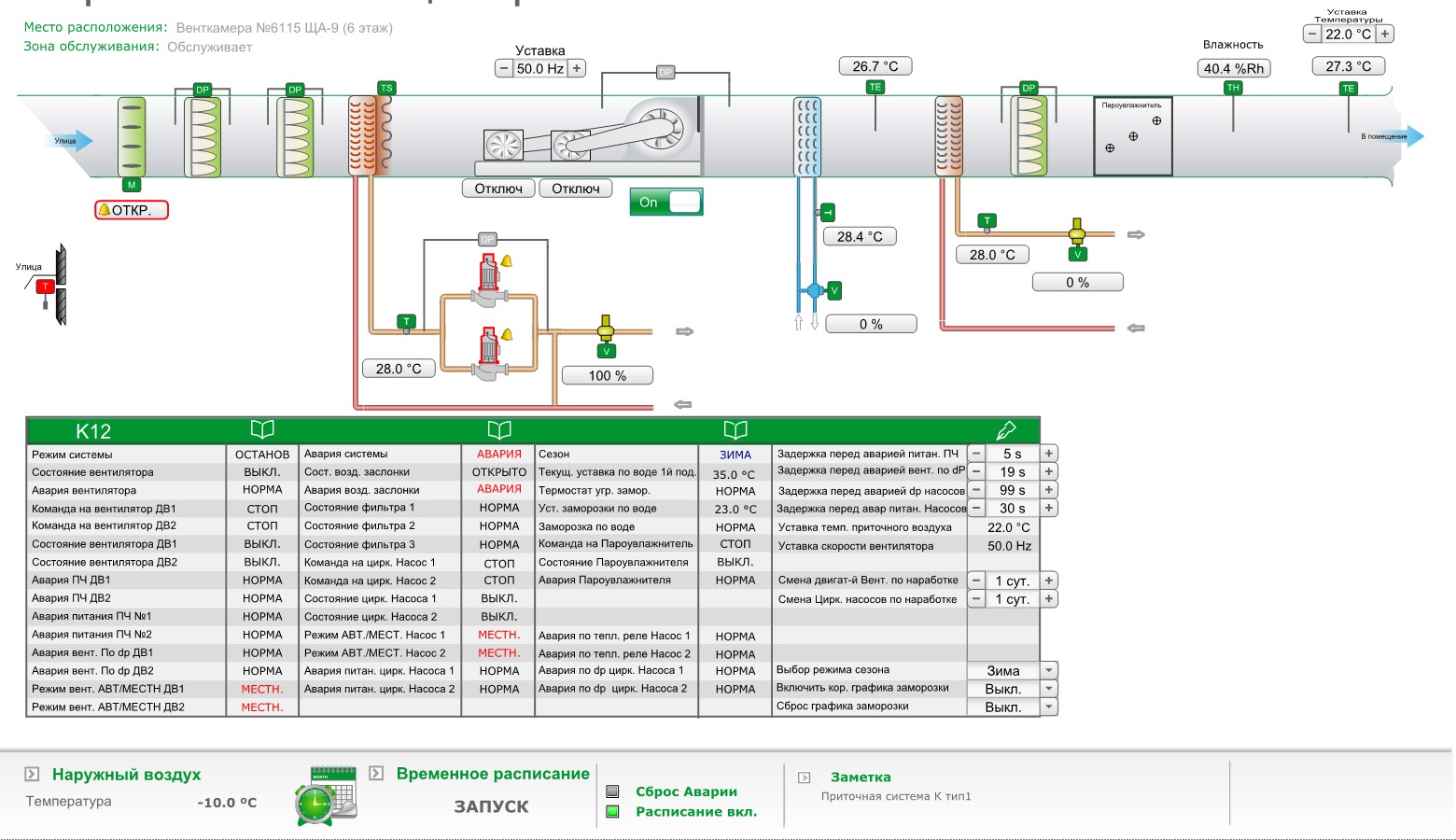This screenshot has height=840, width=1456.
Task: Click the TH humidity sensor icon
Action: point(1233,88)
